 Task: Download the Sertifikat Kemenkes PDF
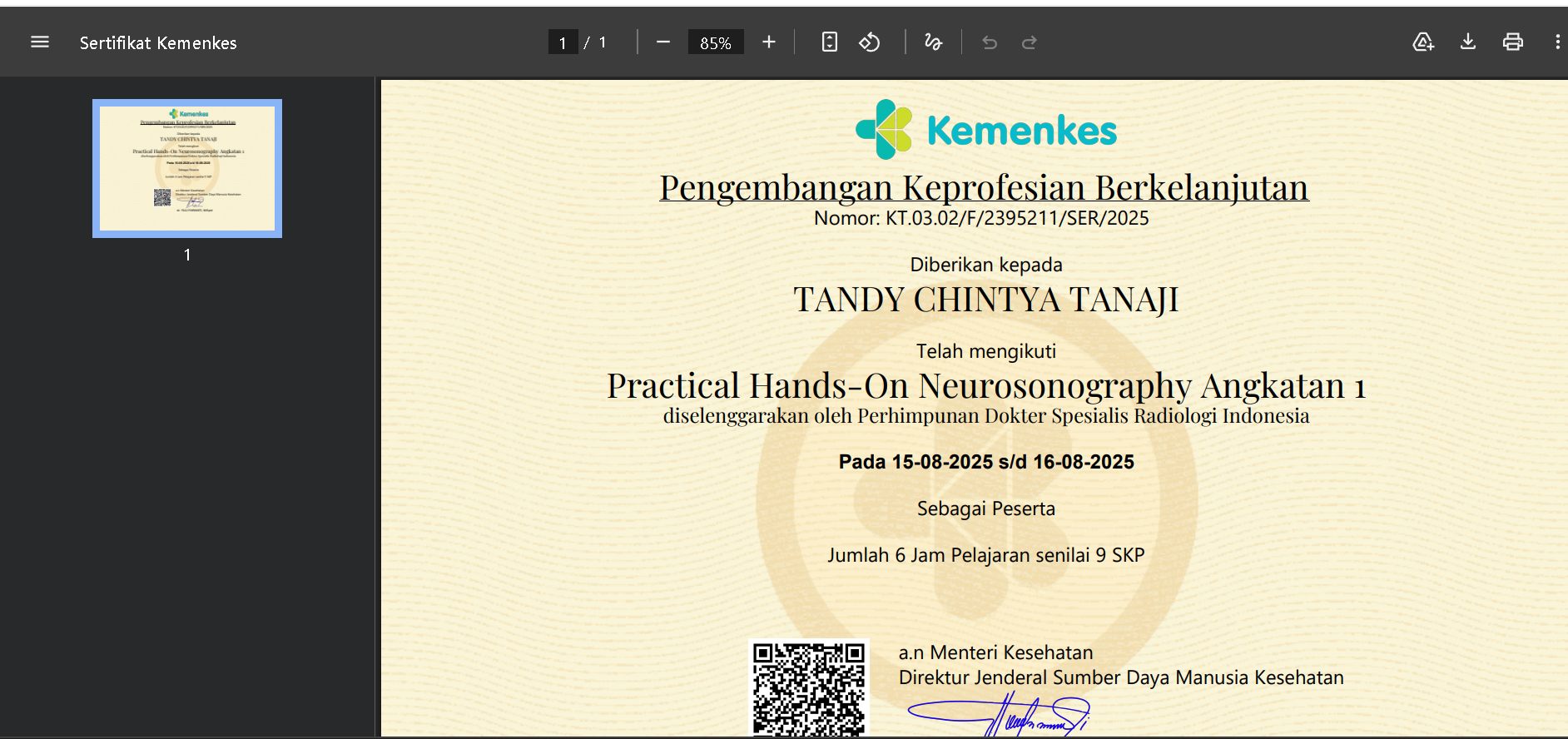point(1468,42)
